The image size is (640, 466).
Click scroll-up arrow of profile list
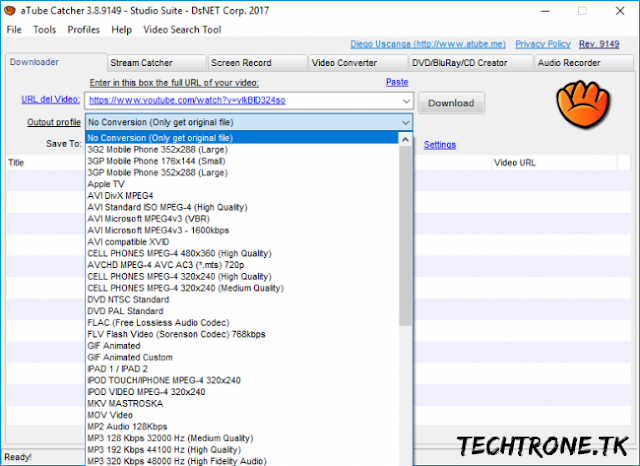click(x=405, y=140)
